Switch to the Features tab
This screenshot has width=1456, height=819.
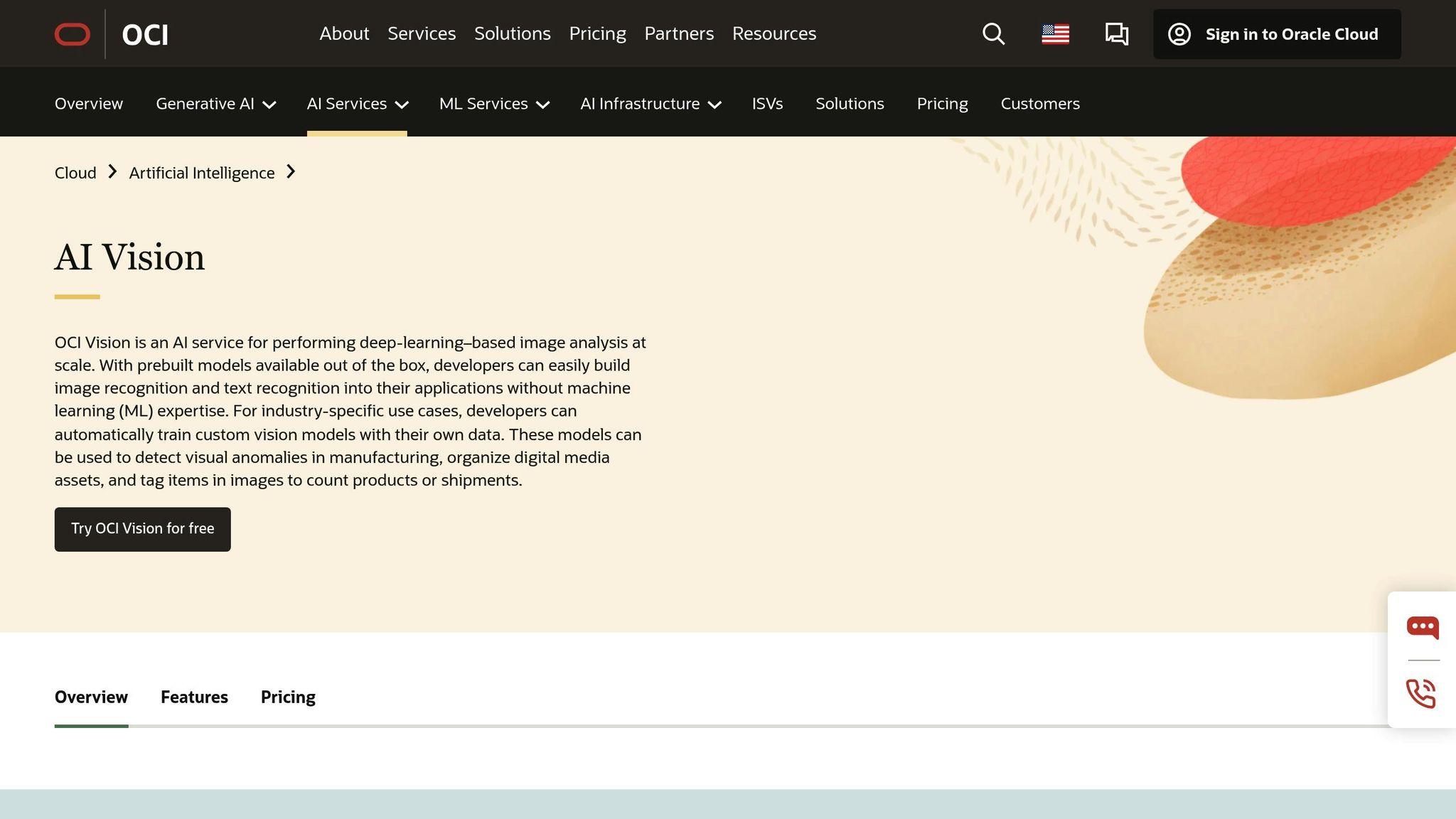pyautogui.click(x=194, y=697)
